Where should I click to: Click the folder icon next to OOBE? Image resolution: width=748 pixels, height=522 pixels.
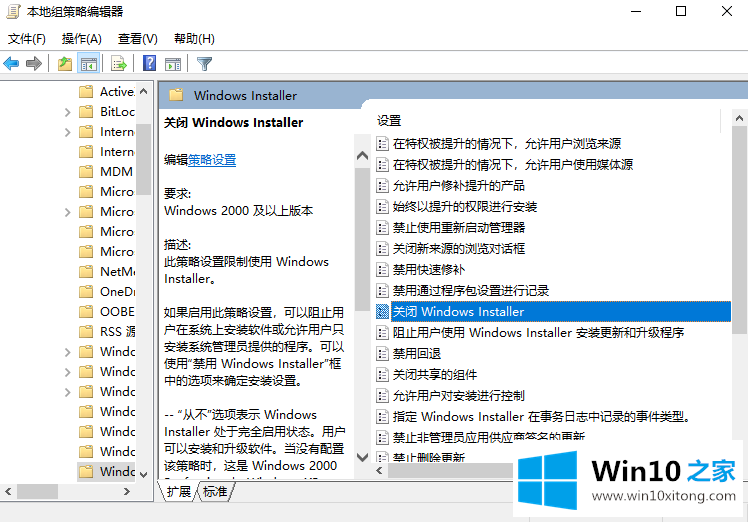[86, 312]
